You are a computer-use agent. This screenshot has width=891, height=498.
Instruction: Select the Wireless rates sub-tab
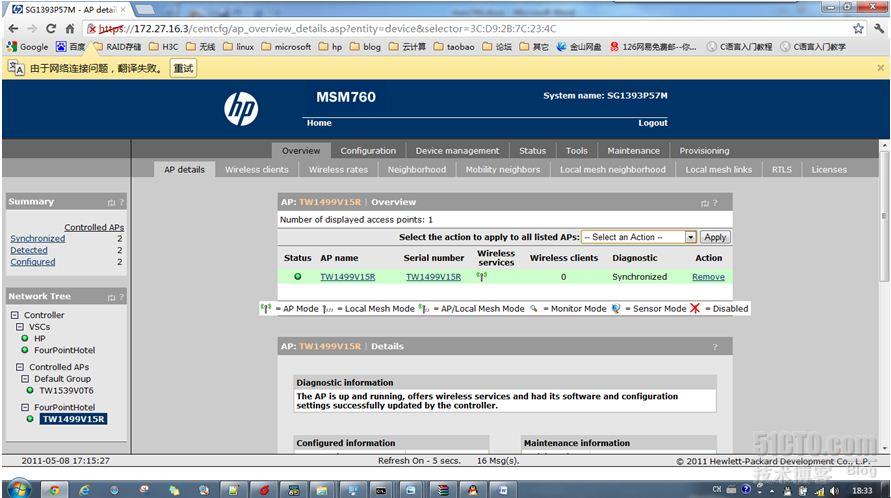point(338,169)
